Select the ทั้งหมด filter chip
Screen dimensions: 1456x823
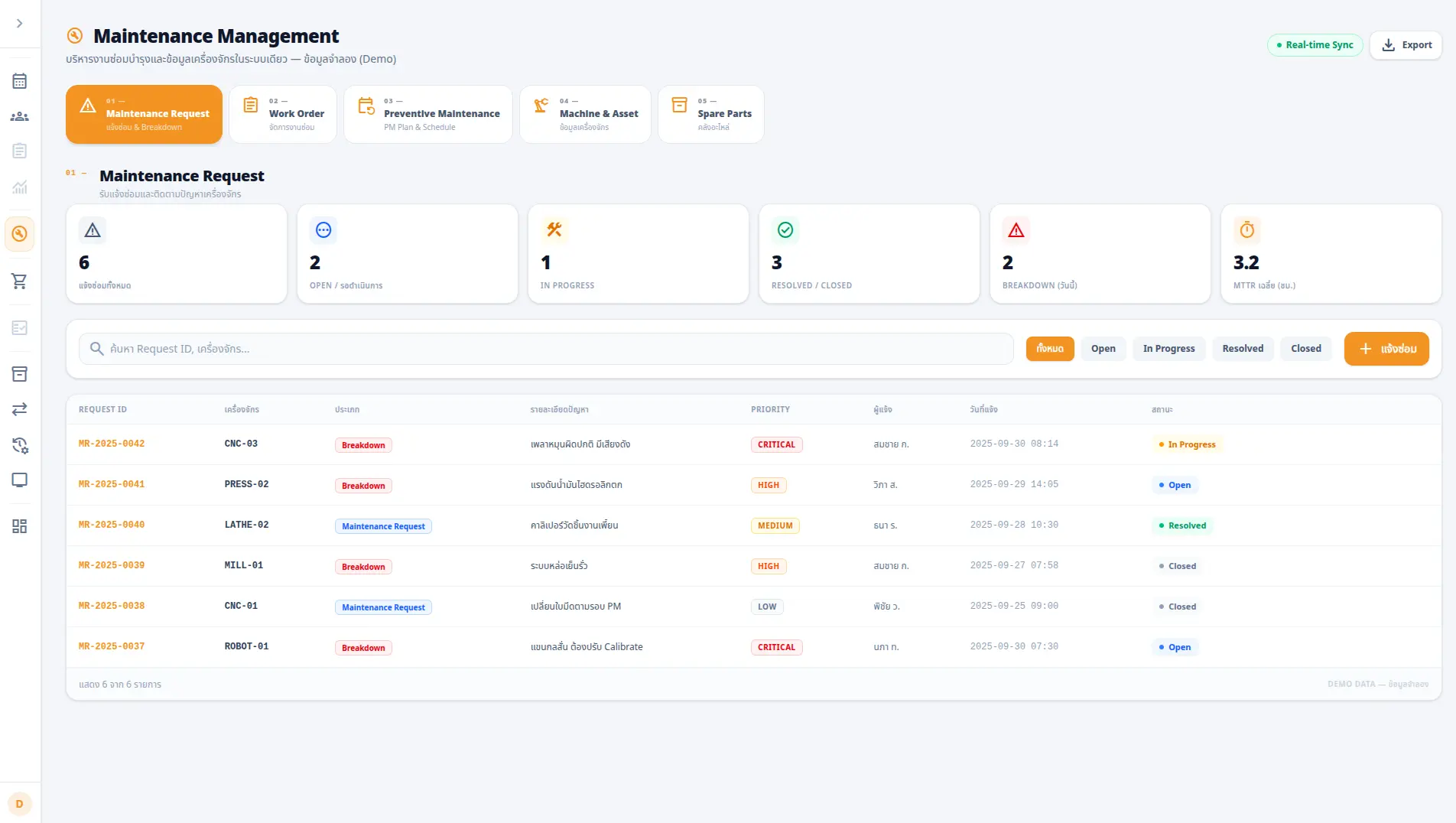point(1050,349)
